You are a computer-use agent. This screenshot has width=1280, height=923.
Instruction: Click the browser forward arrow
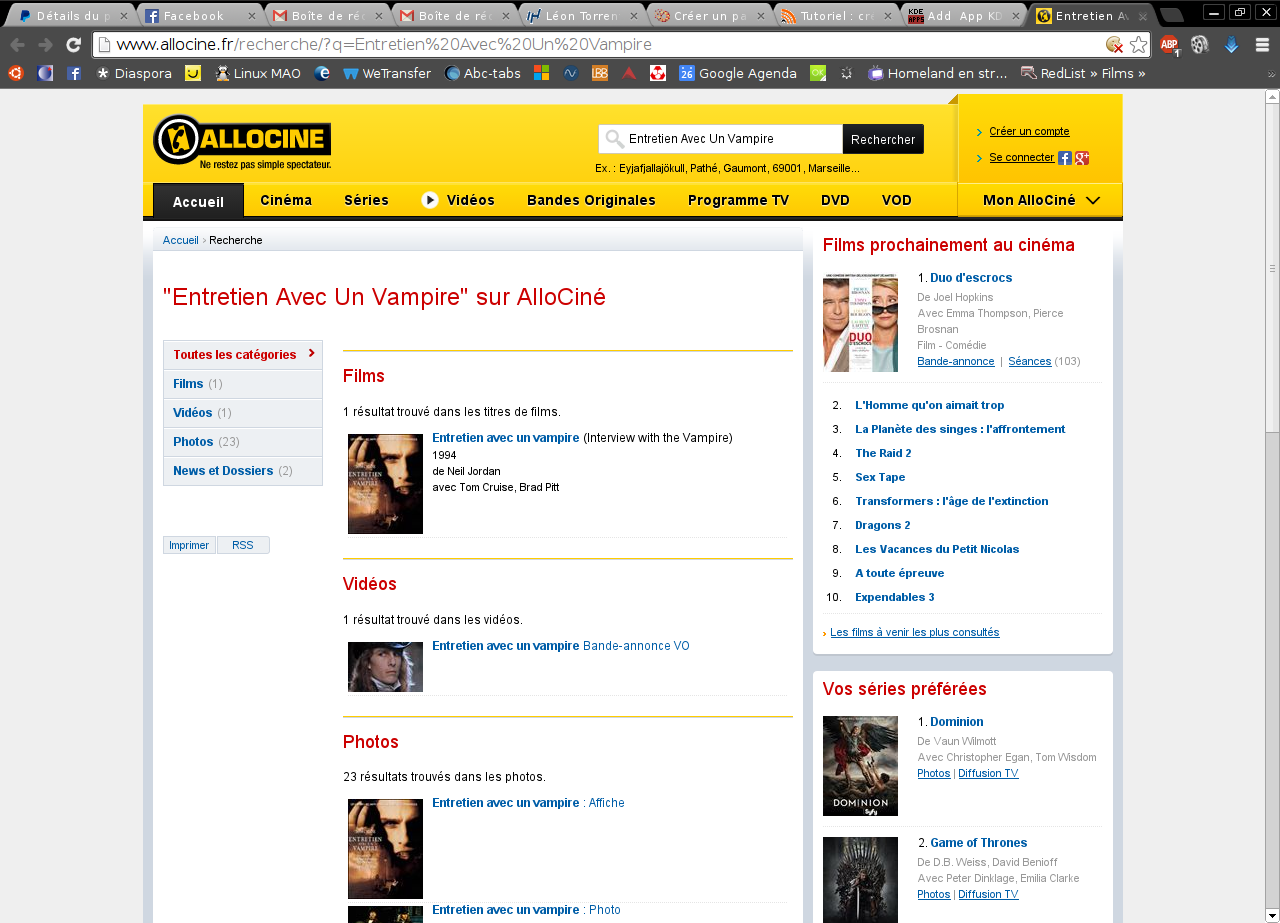click(x=45, y=45)
